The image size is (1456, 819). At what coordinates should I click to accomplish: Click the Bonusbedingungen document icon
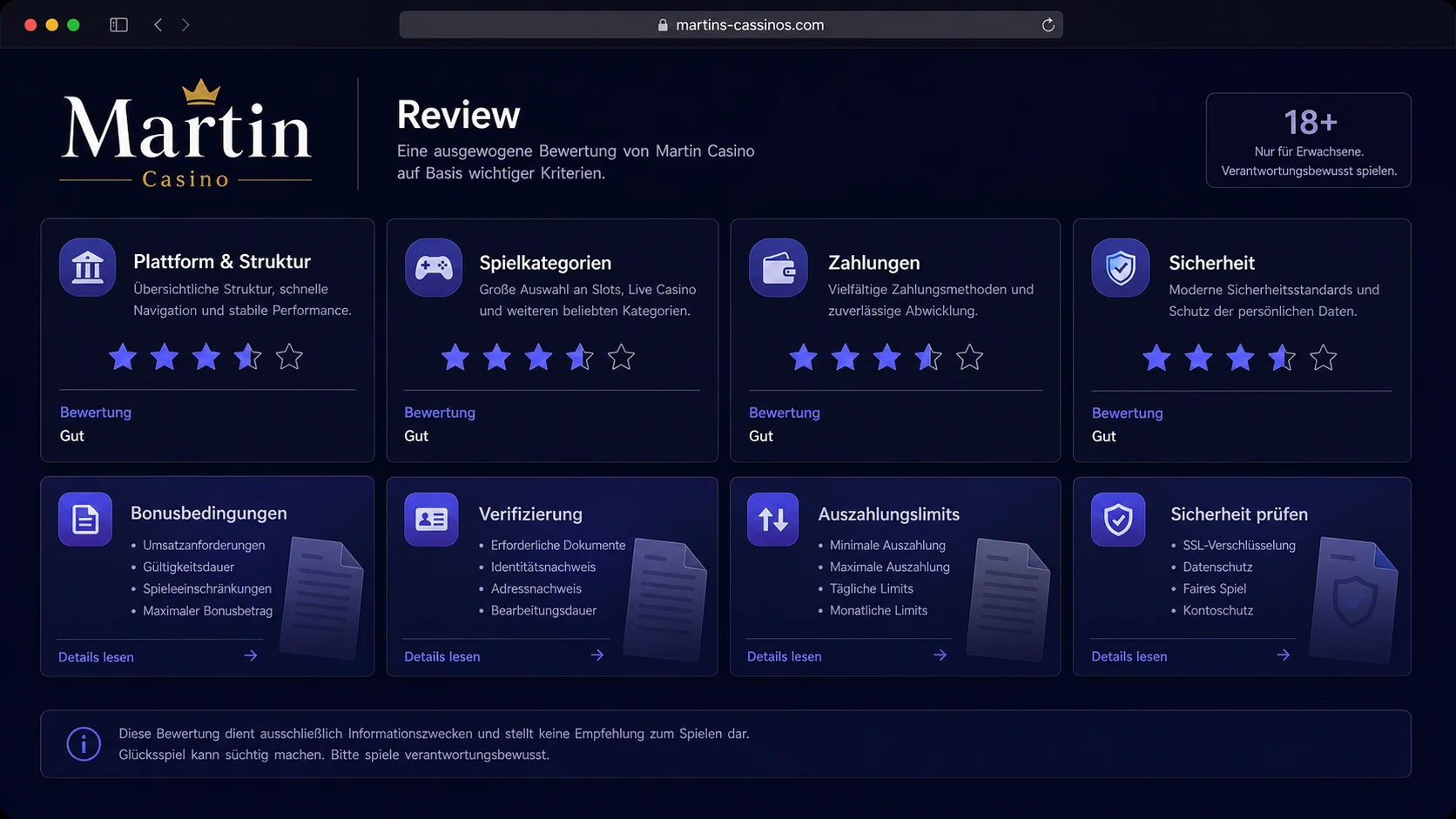85,520
